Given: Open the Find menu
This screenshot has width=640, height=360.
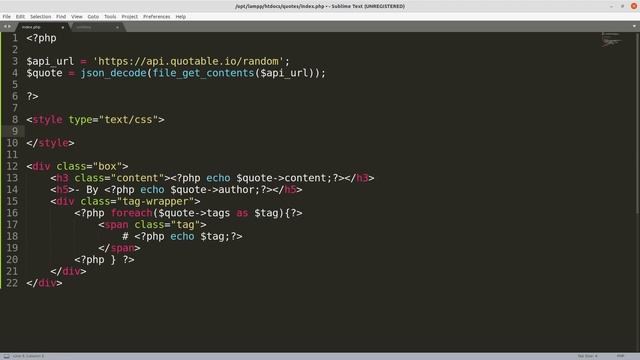Looking at the screenshot, I should click(x=61, y=17).
